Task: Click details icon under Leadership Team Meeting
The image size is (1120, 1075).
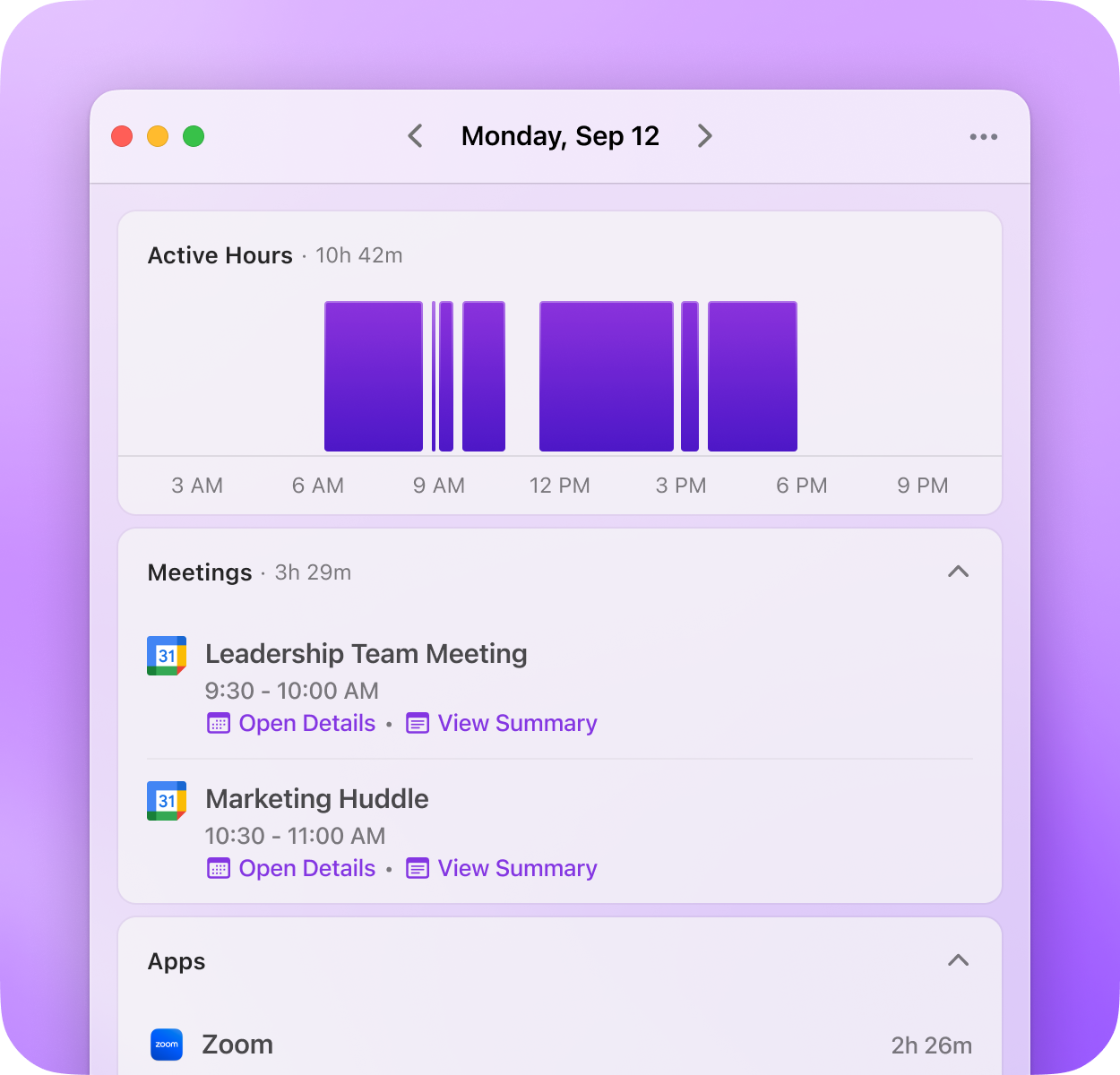Action: (x=219, y=724)
